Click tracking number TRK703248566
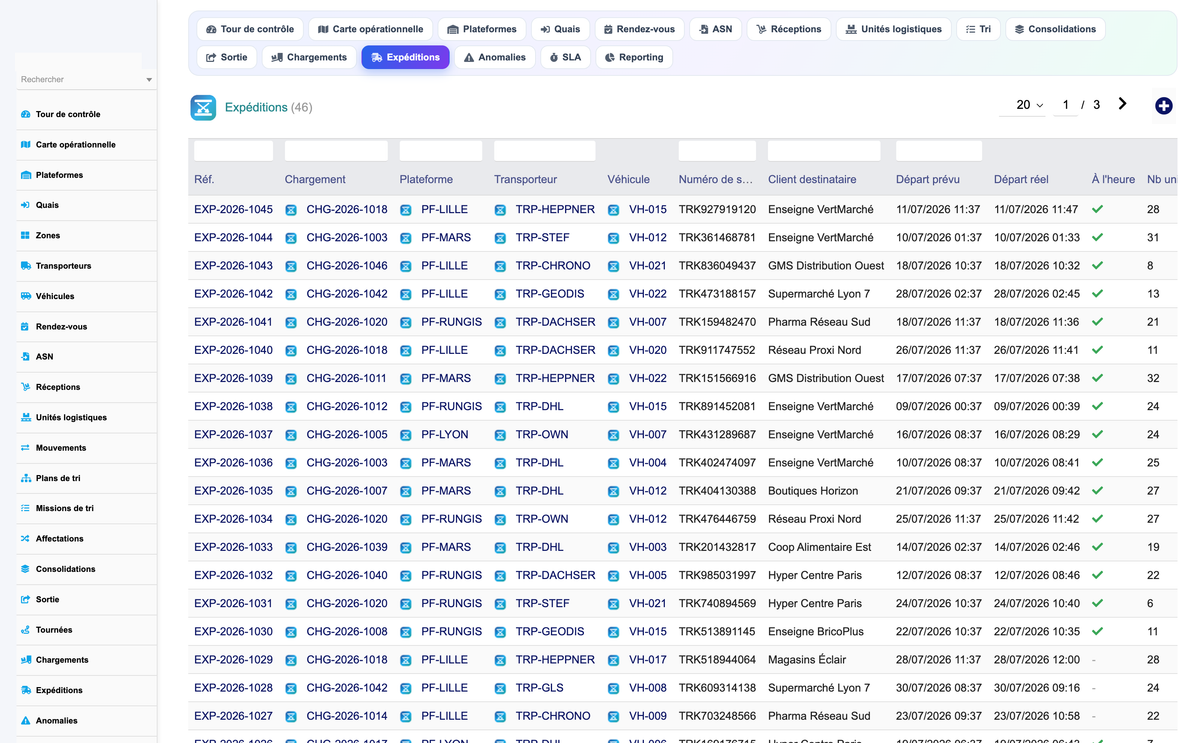The width and height of the screenshot is (1200, 743). (717, 717)
